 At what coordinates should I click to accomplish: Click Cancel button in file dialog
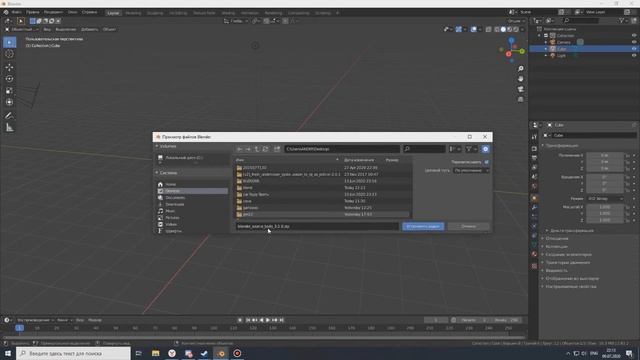468,226
